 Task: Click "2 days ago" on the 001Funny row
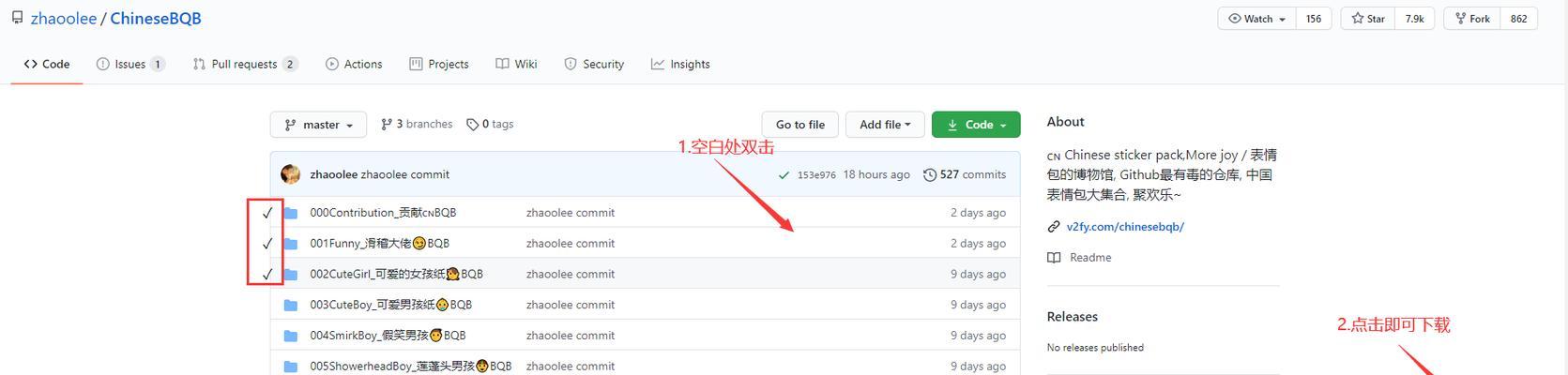pos(978,243)
